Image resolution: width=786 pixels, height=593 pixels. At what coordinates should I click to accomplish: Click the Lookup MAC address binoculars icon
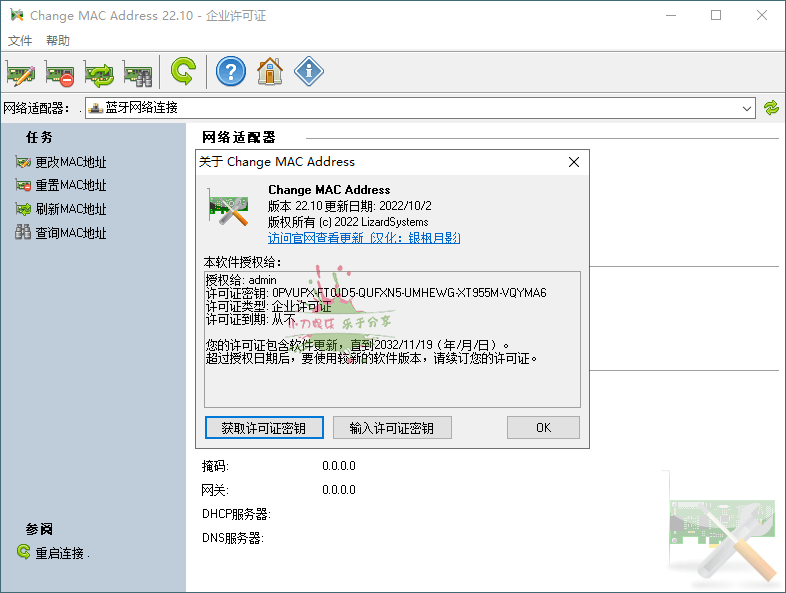pyautogui.click(x=137, y=72)
